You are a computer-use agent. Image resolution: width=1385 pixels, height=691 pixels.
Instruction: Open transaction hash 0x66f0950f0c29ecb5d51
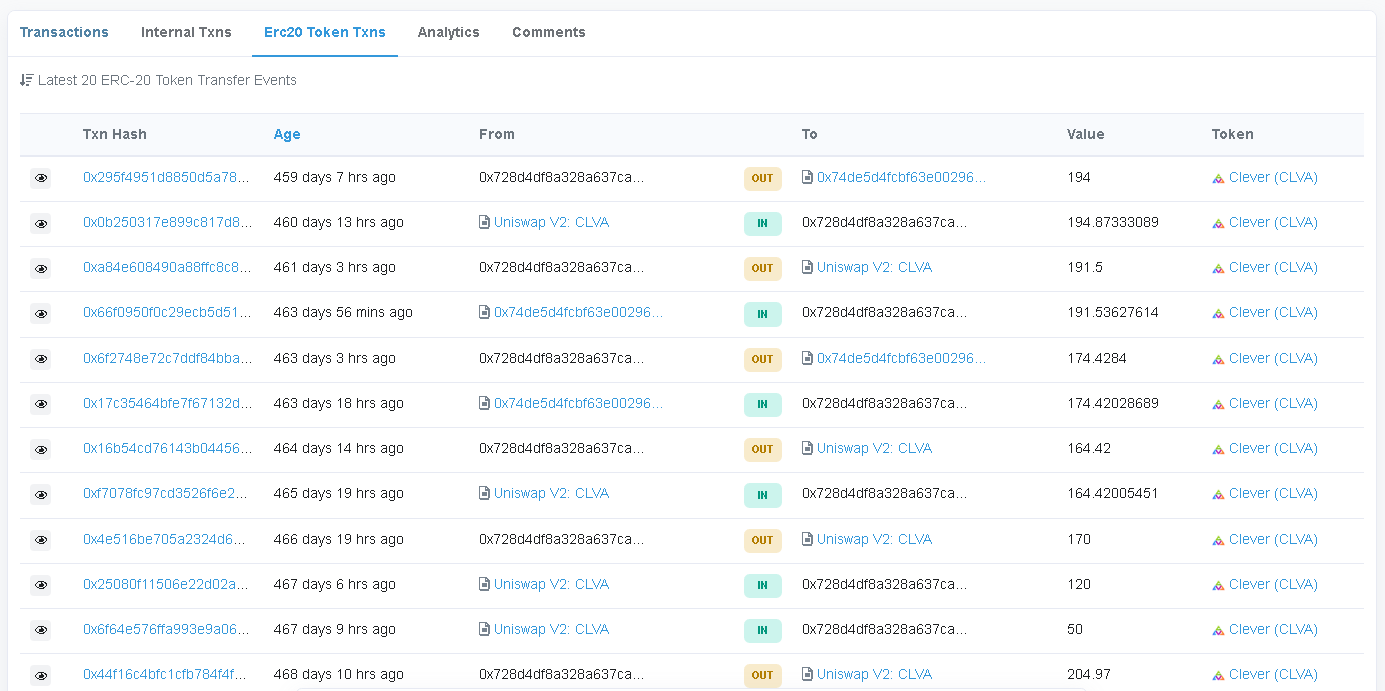[167, 312]
